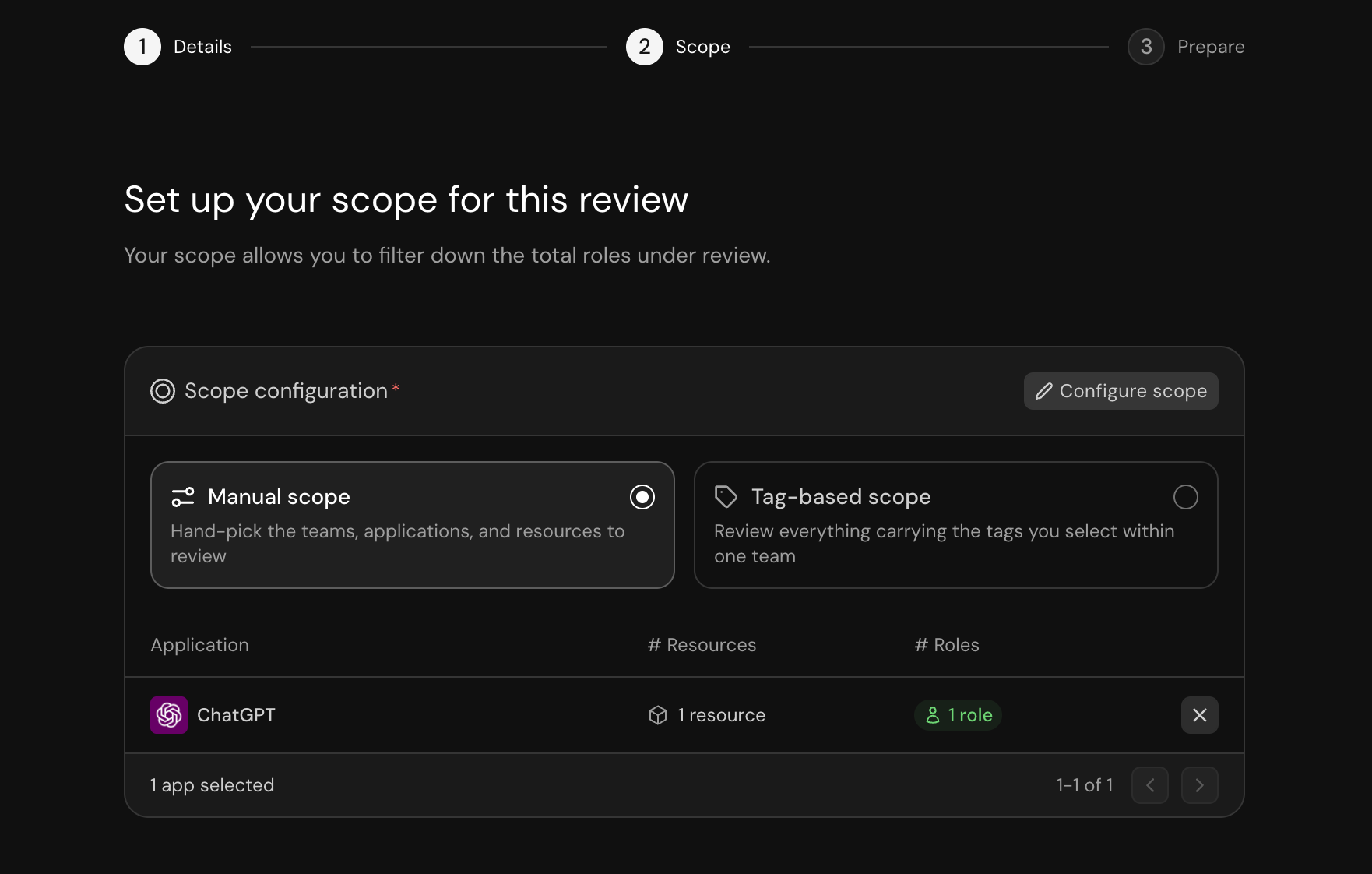Click the 1–1 of 1 pagination text
1372x874 pixels.
click(1085, 785)
